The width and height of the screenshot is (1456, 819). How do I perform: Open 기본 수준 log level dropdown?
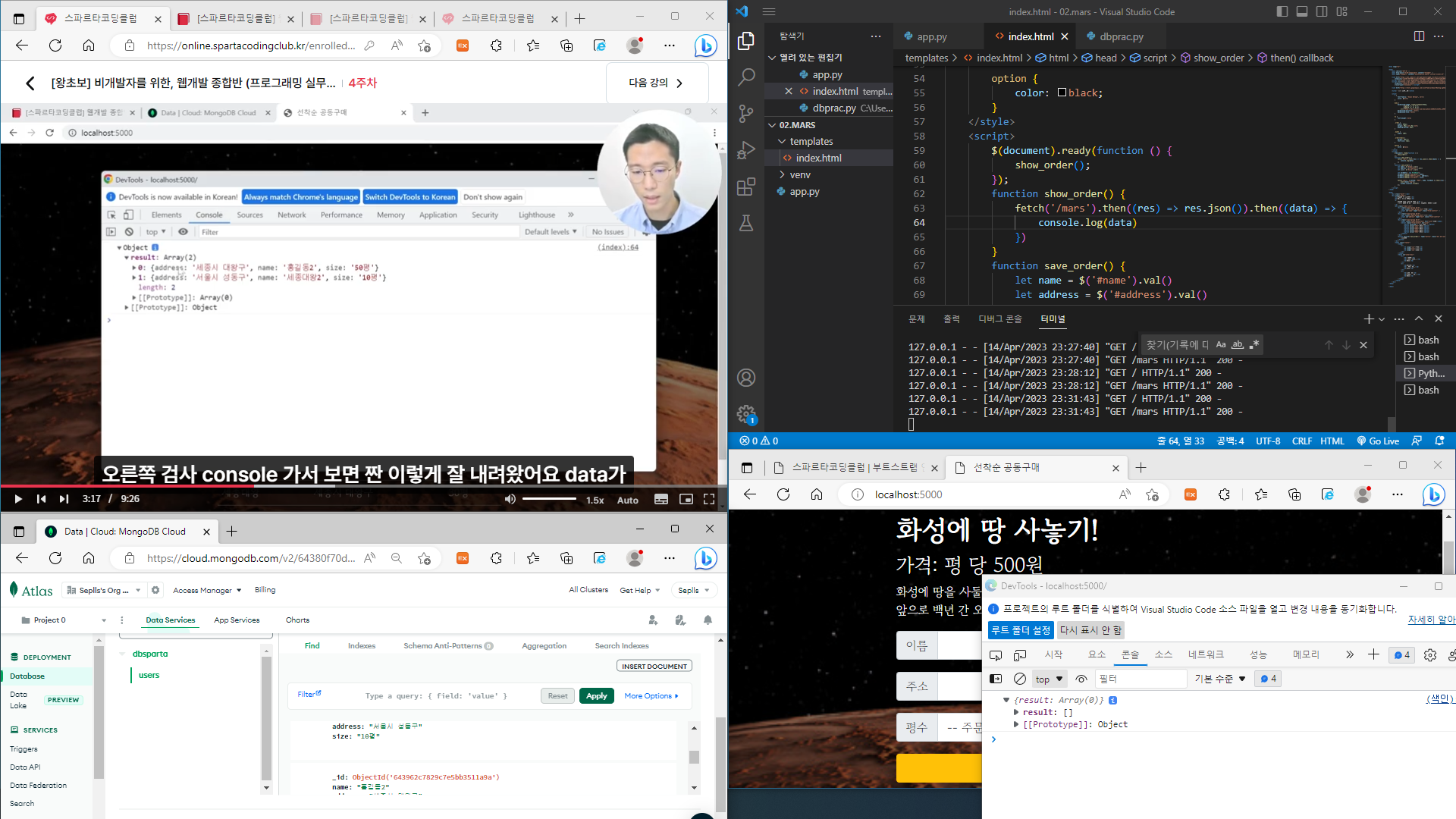click(1220, 679)
